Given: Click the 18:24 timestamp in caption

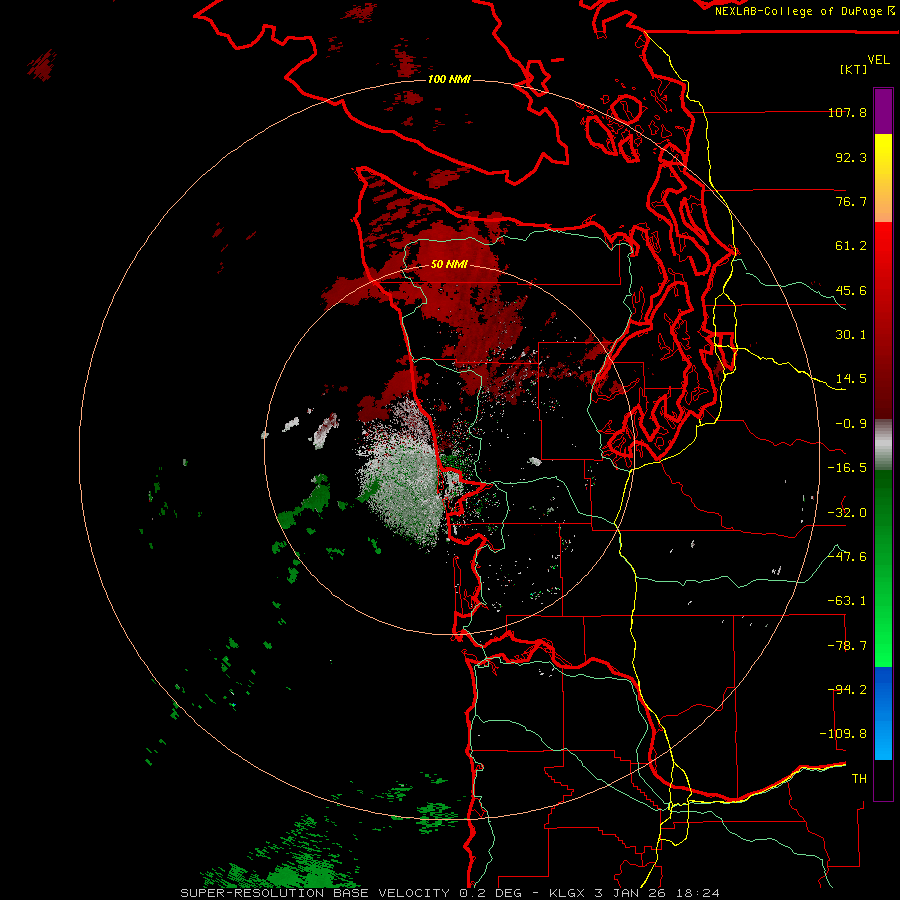Looking at the screenshot, I should [x=698, y=893].
